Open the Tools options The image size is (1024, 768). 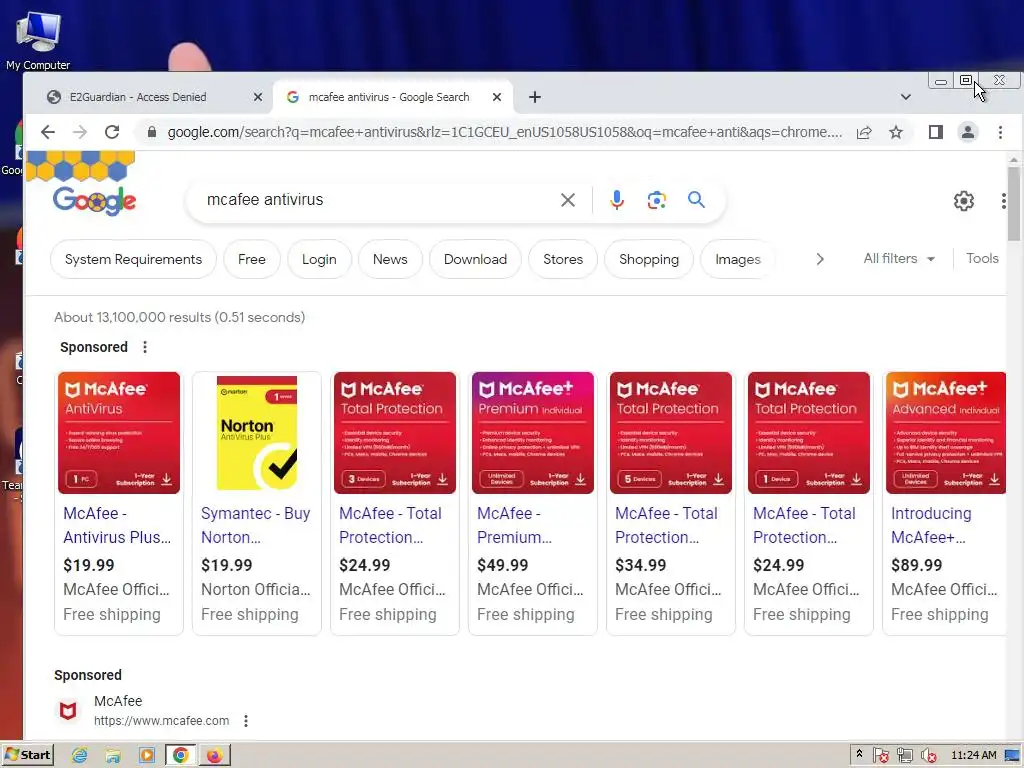coord(982,259)
